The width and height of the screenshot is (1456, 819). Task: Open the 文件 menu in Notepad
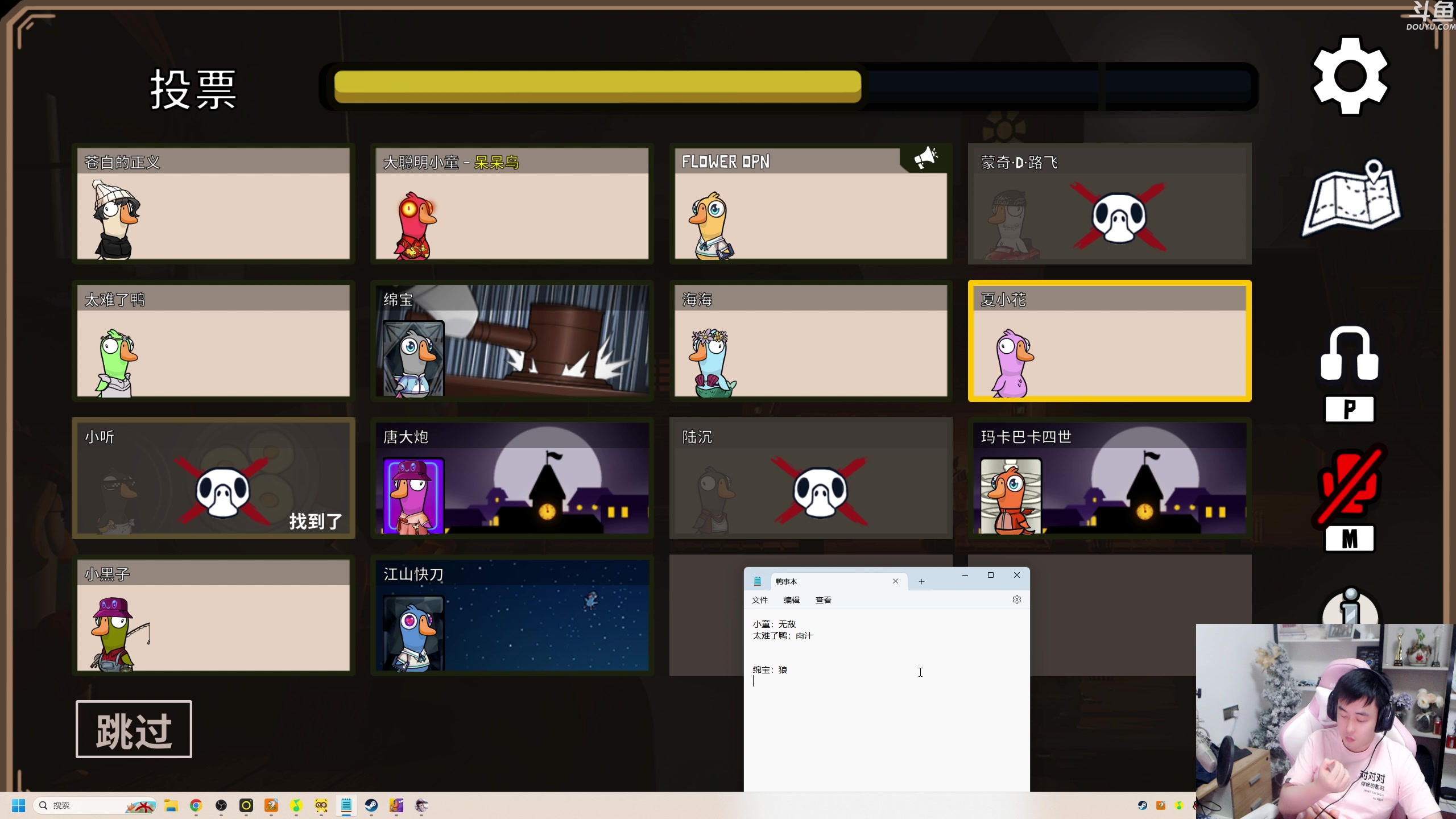pos(759,600)
